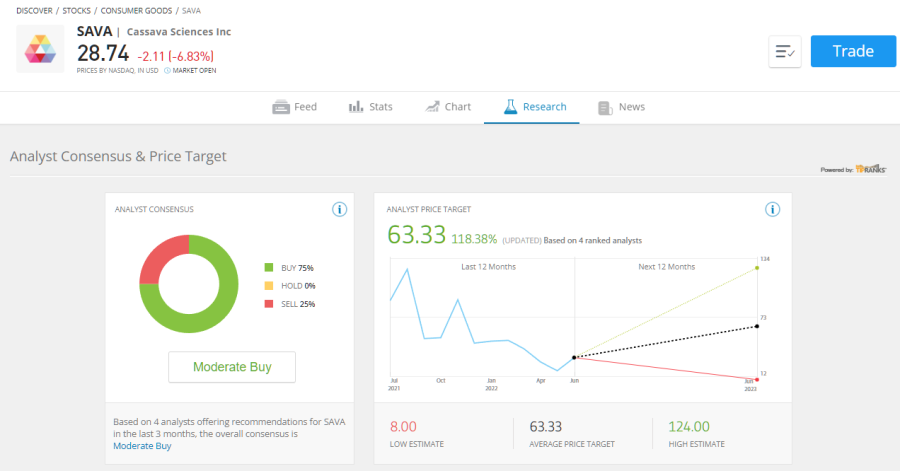Click the Cassava Sciences logo thumbnail
Viewport: 900px width, 471px height.
click(40, 49)
